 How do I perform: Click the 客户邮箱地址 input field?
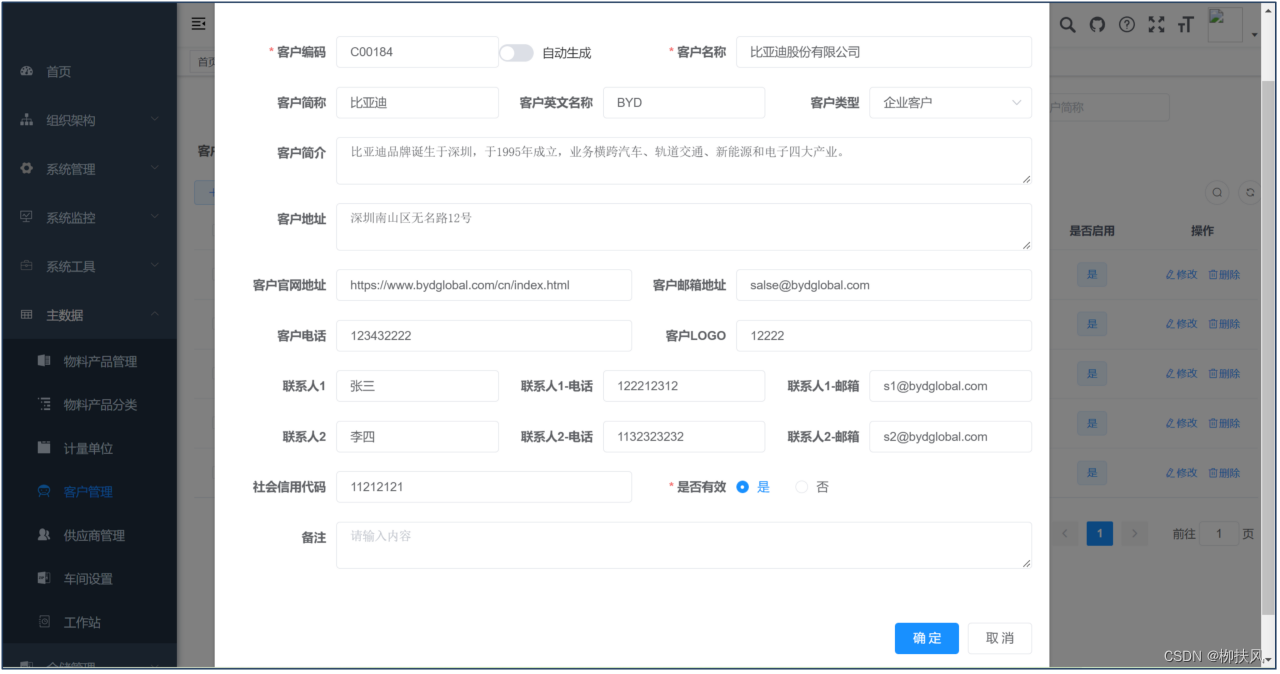click(x=884, y=285)
